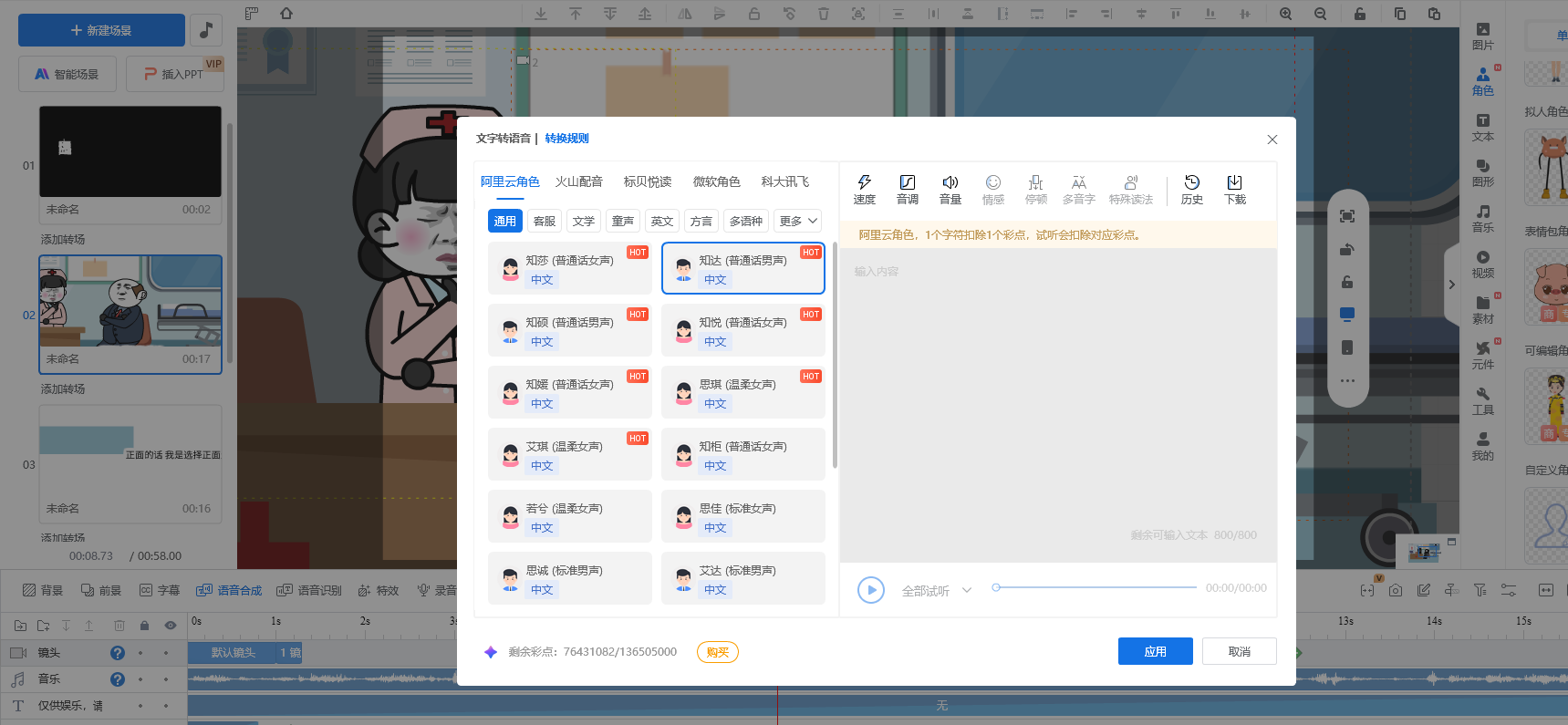1568x725 pixels.
Task: Open the 速度 speed setting
Action: [864, 190]
